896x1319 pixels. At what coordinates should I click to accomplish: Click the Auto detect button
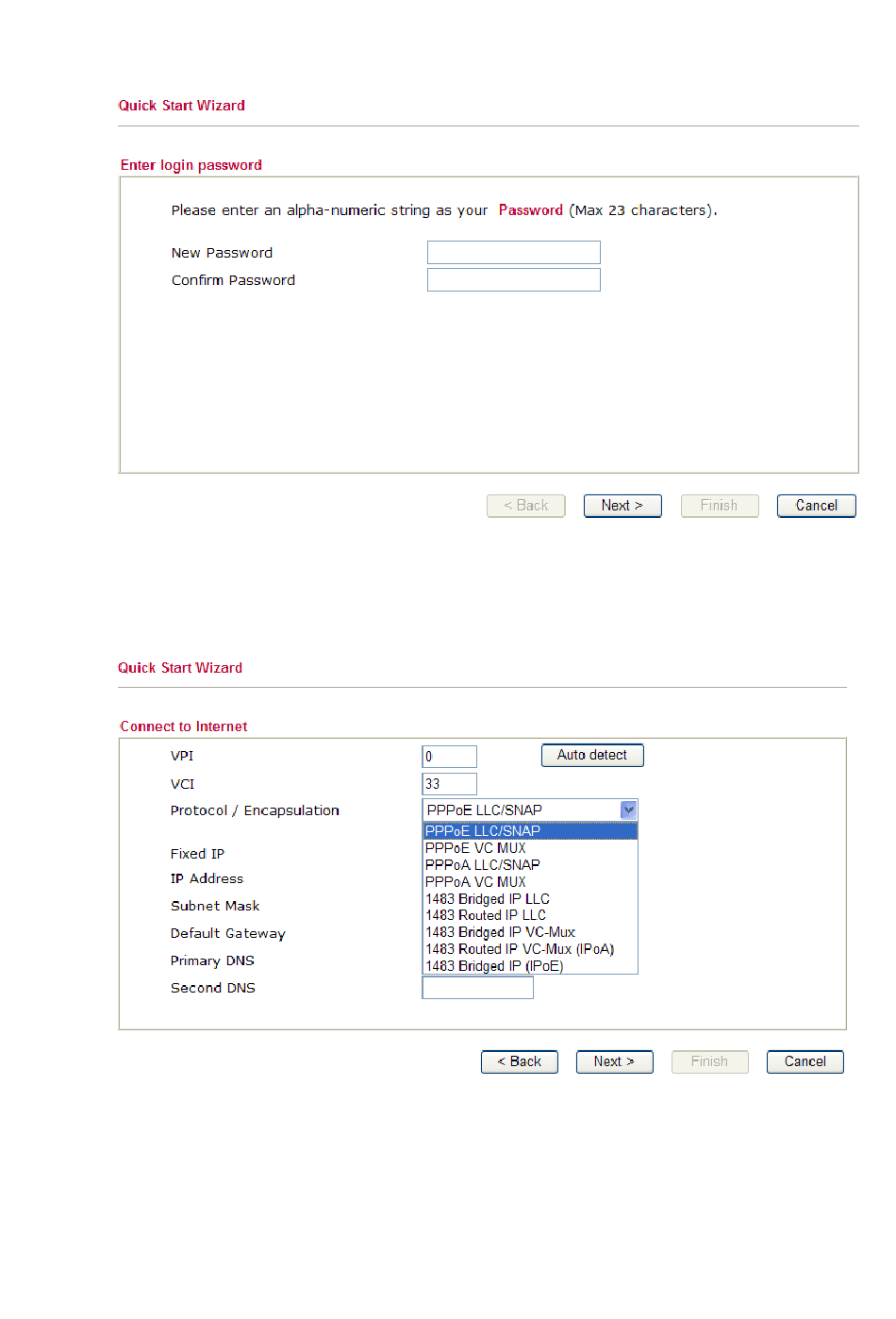[x=592, y=755]
